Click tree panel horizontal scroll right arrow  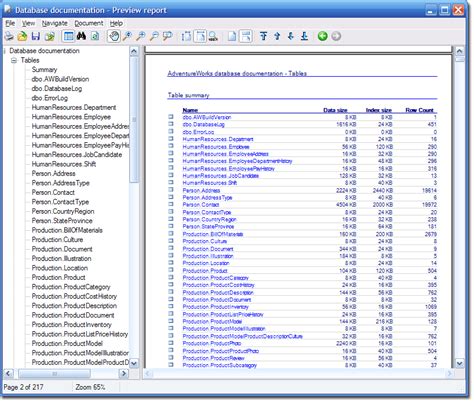(x=124, y=374)
